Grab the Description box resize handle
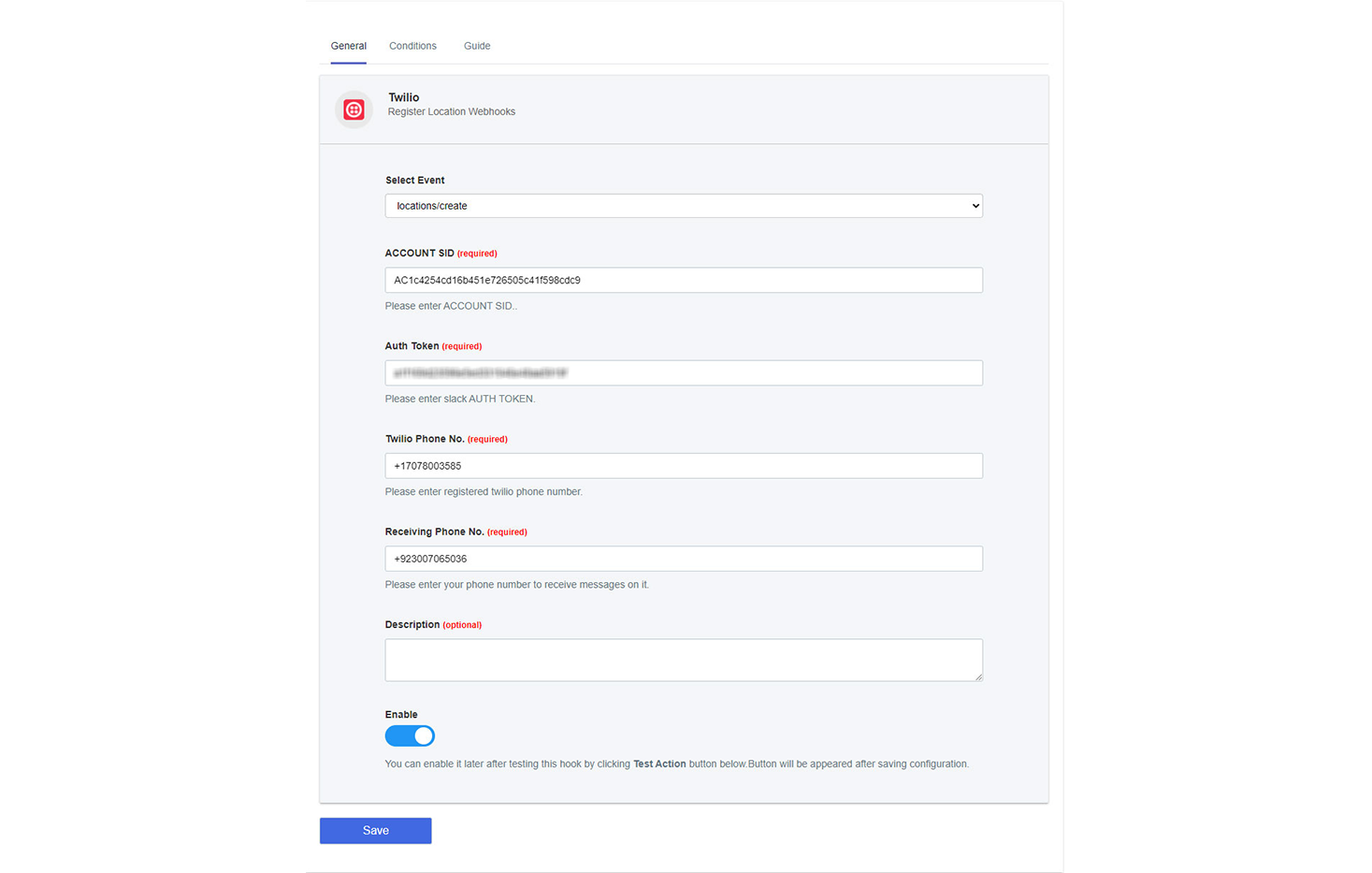1372x873 pixels. (978, 677)
